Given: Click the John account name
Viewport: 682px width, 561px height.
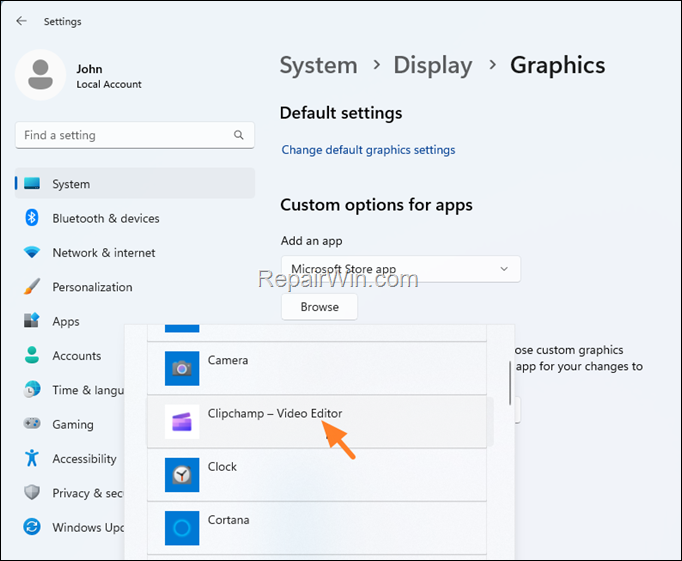Looking at the screenshot, I should [x=89, y=69].
